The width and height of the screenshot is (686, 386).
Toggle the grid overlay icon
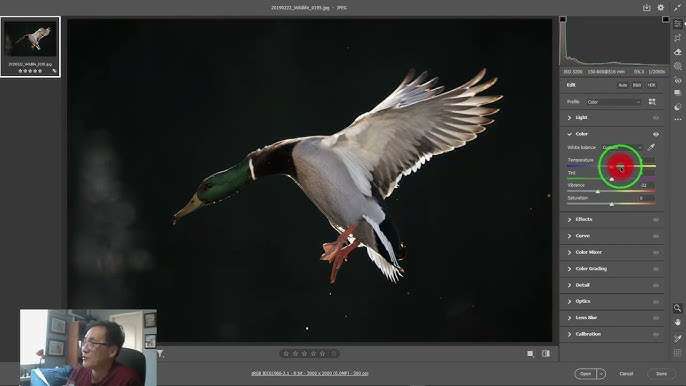point(678,352)
